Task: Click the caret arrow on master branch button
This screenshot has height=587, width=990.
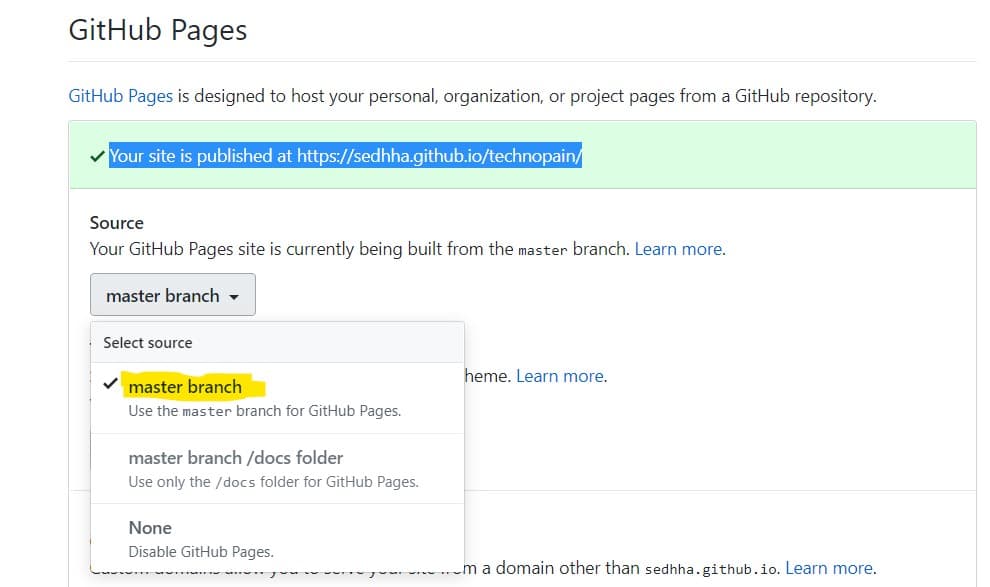Action: (x=234, y=297)
